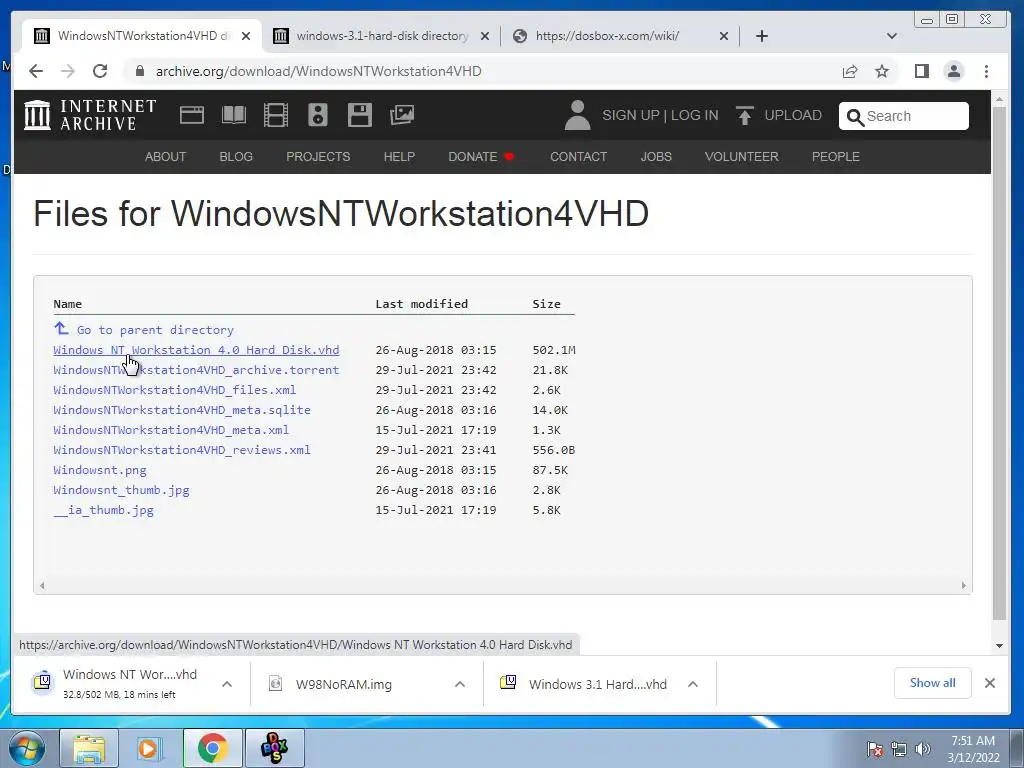Open a new browser tab
The height and width of the screenshot is (768, 1024).
[761, 36]
